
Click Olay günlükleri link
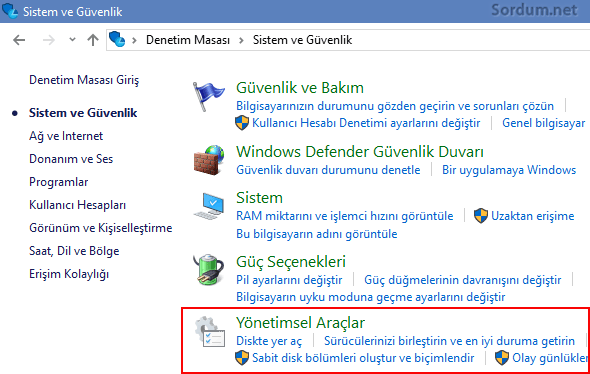click(x=550, y=358)
